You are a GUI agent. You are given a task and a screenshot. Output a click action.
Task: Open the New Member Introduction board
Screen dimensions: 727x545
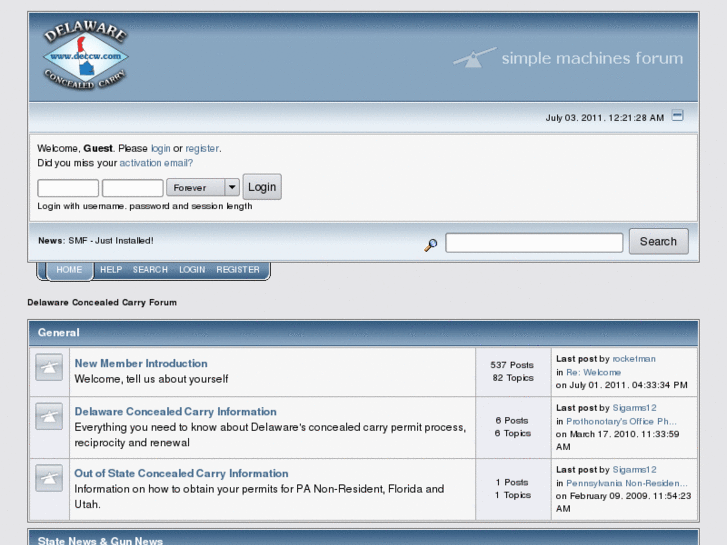click(x=141, y=363)
